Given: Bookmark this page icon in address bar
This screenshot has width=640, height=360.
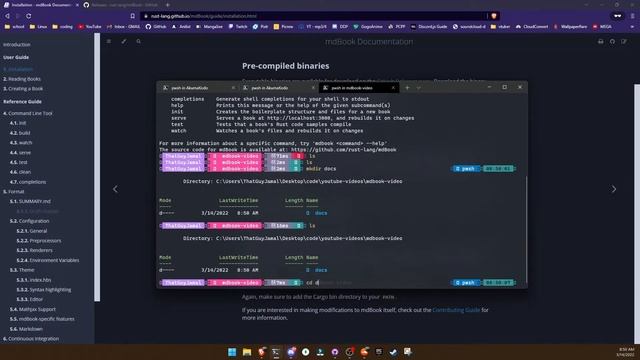Looking at the screenshot, I should [133, 16].
